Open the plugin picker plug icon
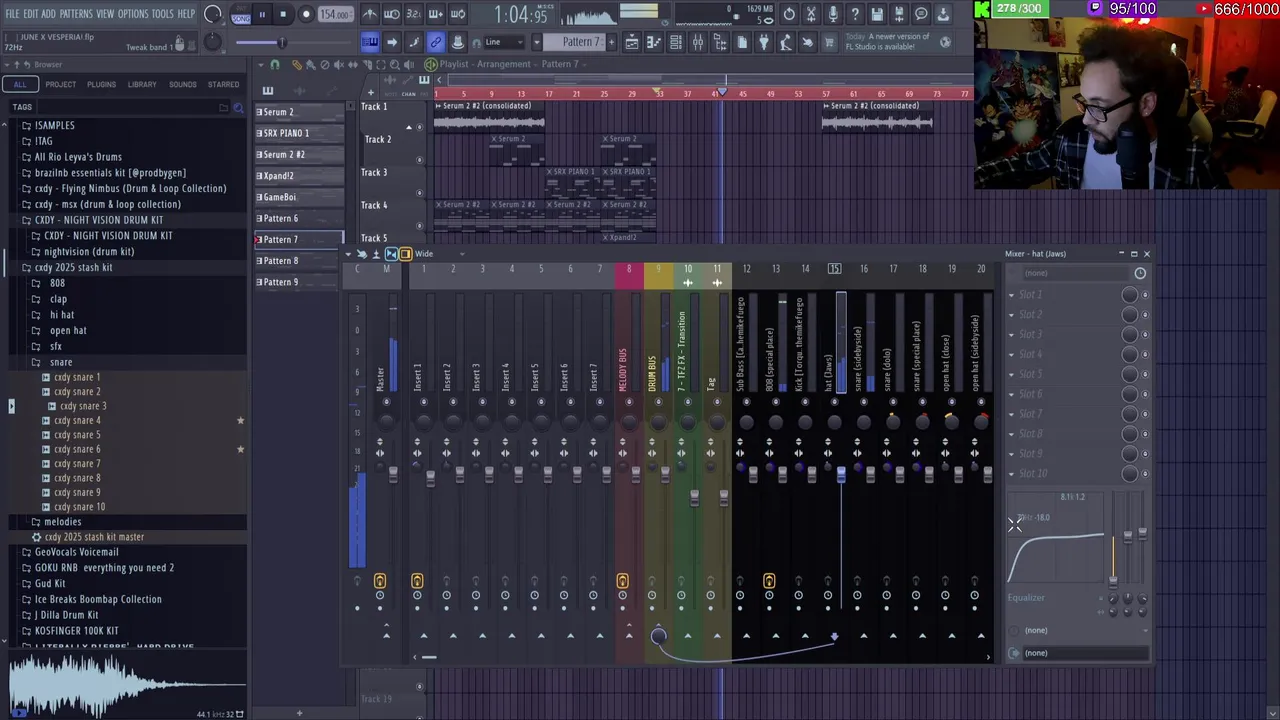 [763, 42]
